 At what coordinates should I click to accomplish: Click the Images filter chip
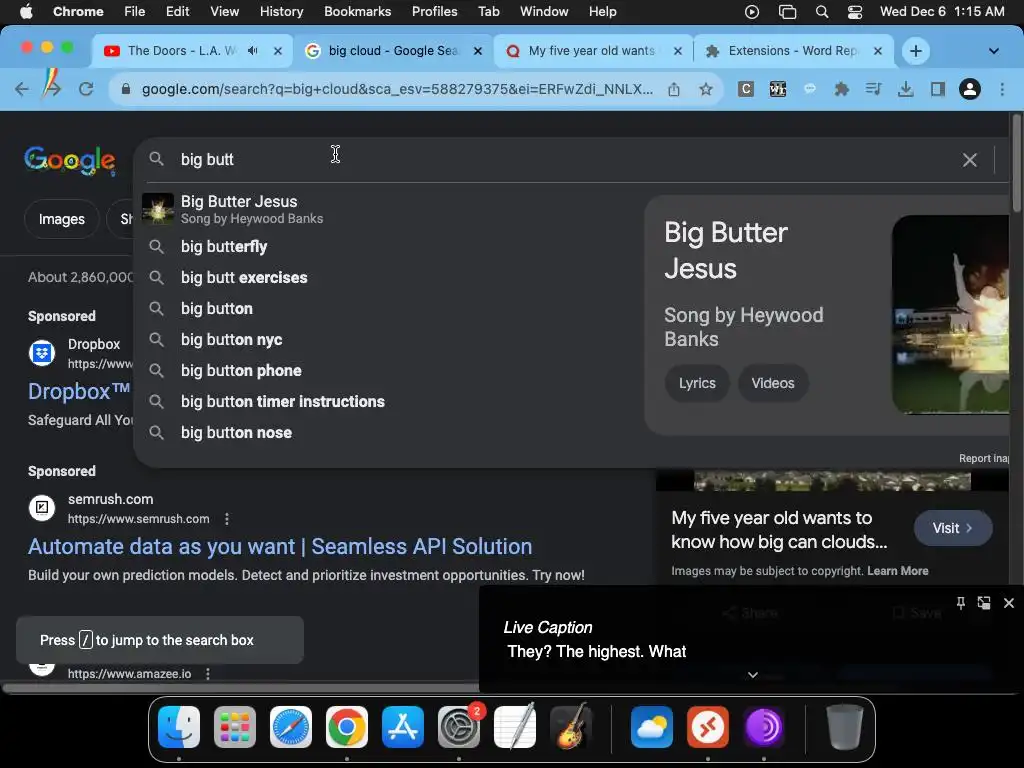pos(61,219)
